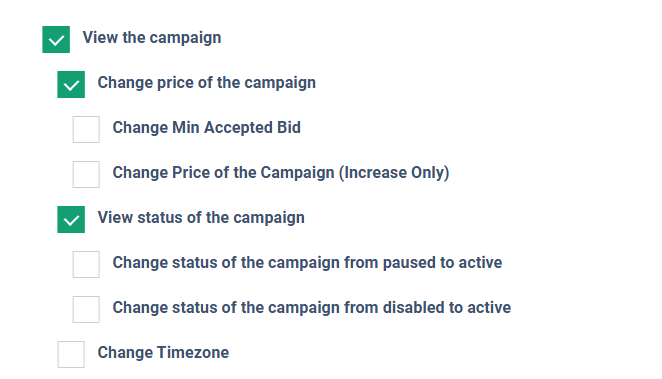Click the View the campaign label text
This screenshot has width=662, height=379.
click(x=152, y=38)
